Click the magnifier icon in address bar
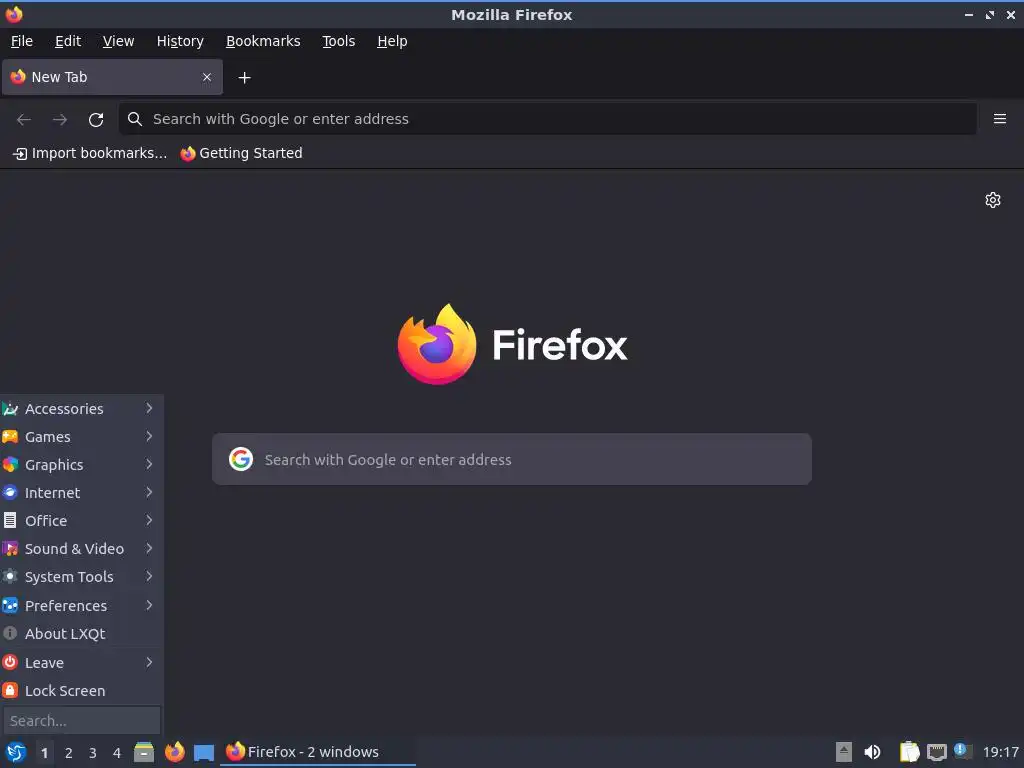The height and width of the screenshot is (768, 1024). (x=135, y=119)
